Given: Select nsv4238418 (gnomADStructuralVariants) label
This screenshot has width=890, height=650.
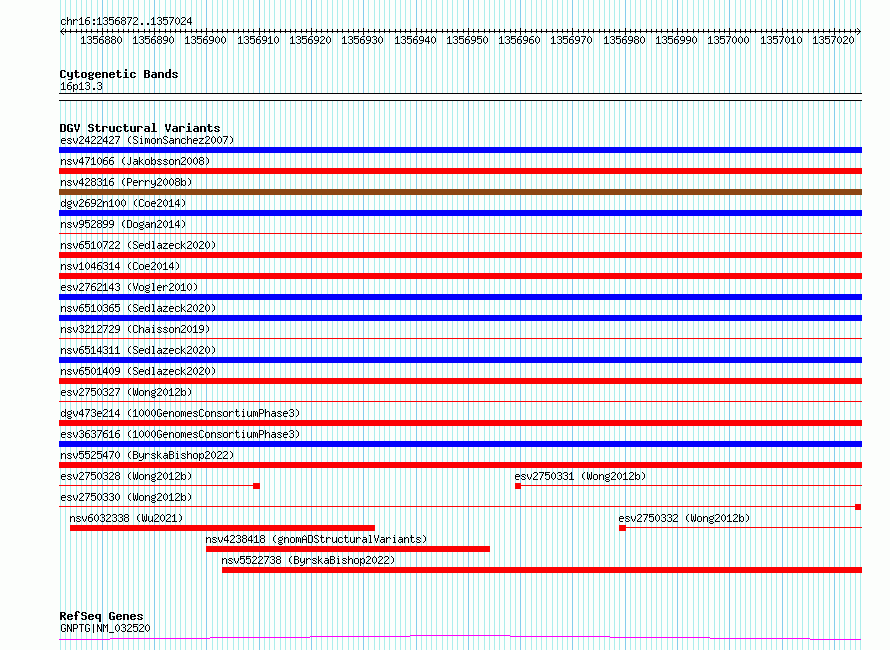Looking at the screenshot, I should click(316, 539).
